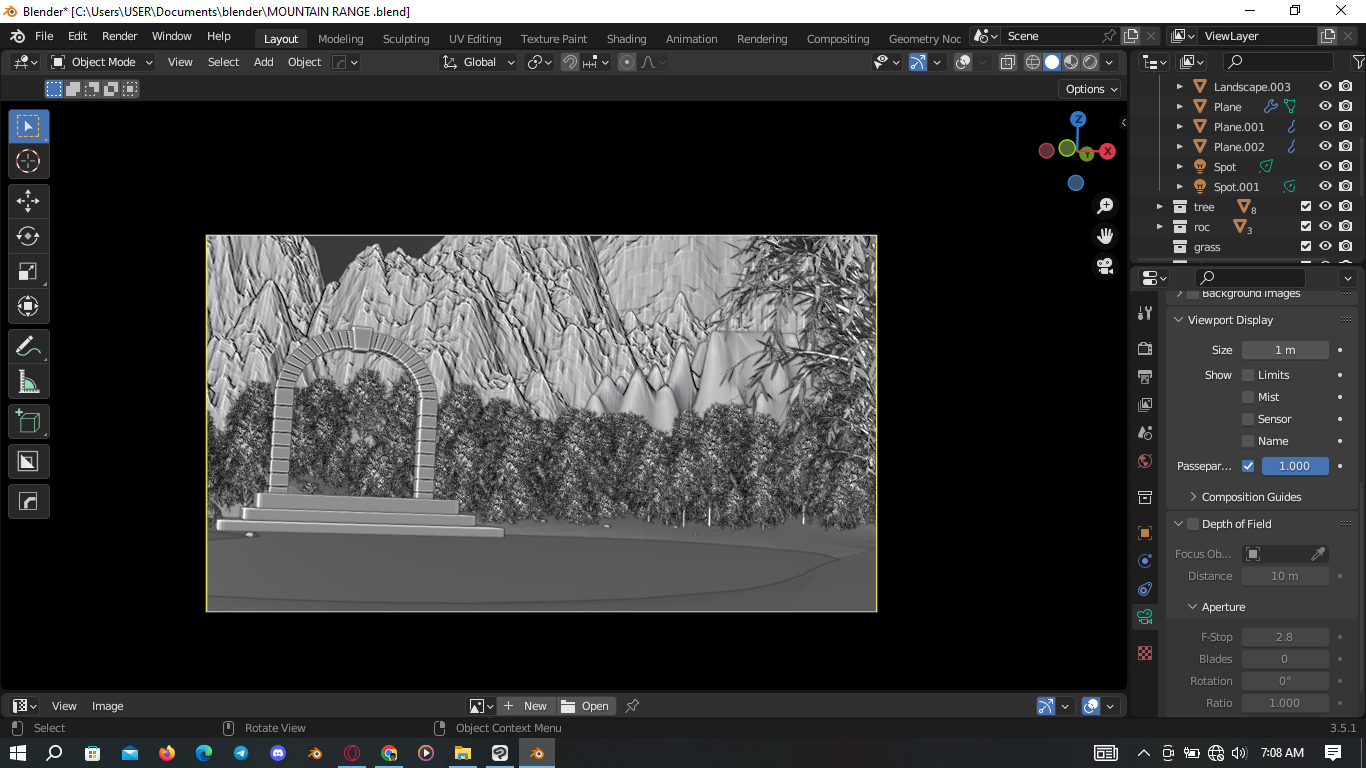
Task: Select the Scale tool
Action: (x=28, y=271)
